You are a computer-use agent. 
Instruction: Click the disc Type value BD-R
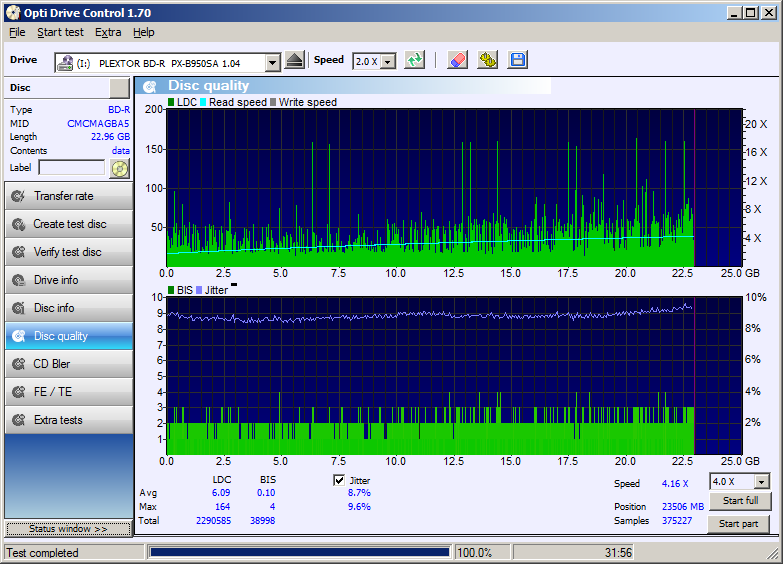pyautogui.click(x=119, y=110)
